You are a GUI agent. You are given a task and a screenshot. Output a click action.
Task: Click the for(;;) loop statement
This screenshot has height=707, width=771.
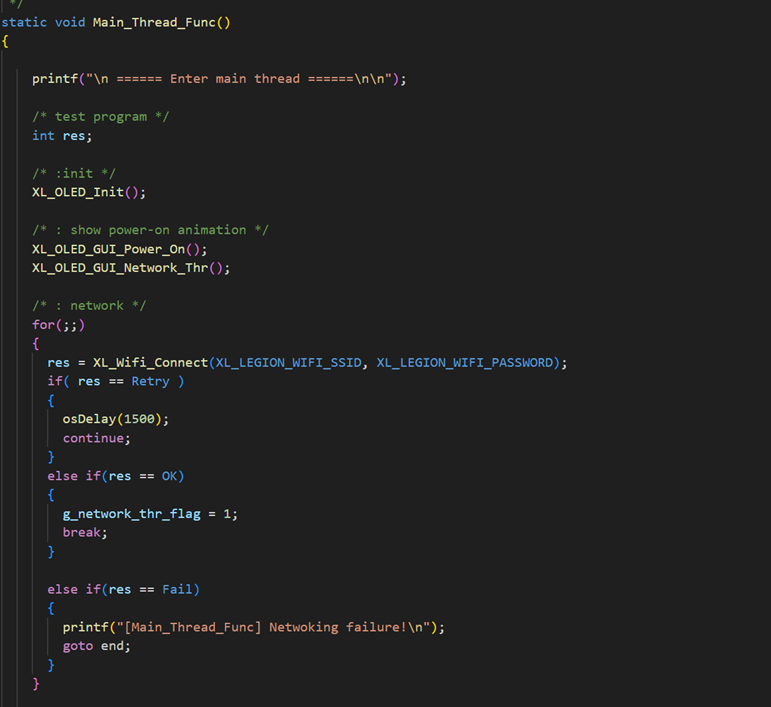pos(59,325)
